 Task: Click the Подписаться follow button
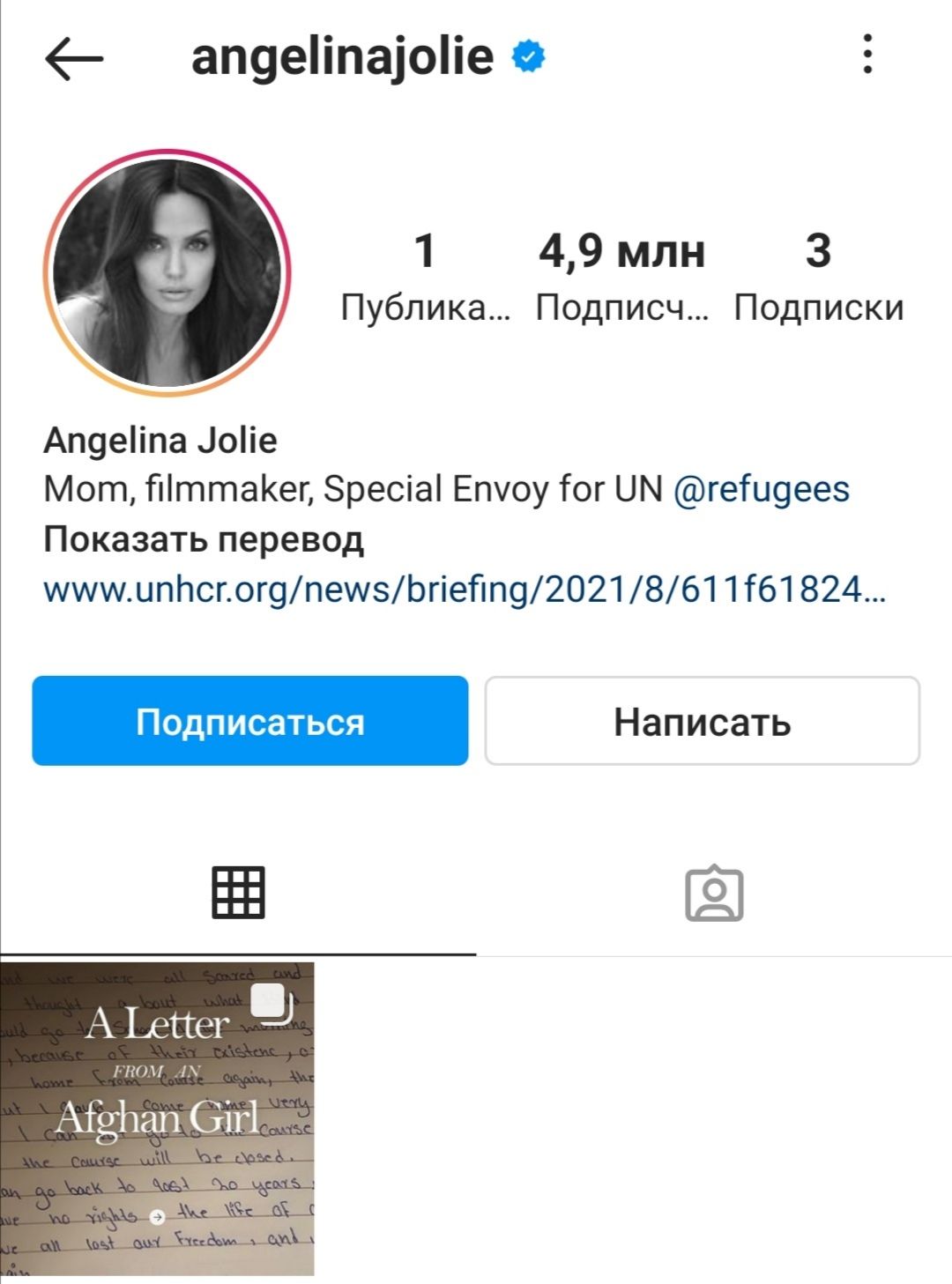tap(250, 721)
